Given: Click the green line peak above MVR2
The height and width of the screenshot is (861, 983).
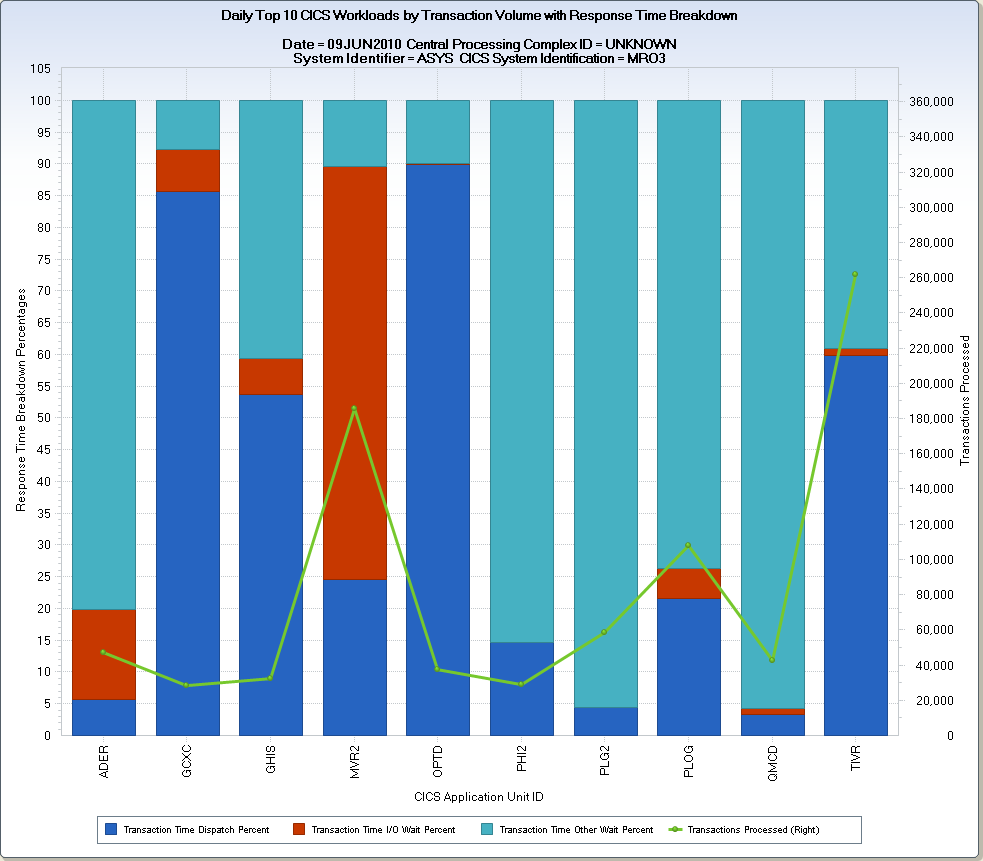Looking at the screenshot, I should point(353,408).
